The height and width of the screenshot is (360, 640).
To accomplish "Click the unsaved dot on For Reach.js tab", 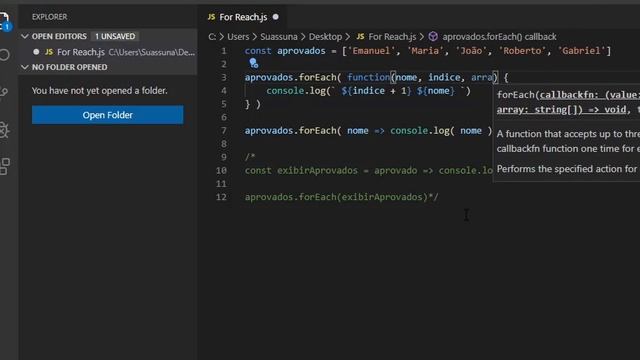I will pos(276,17).
